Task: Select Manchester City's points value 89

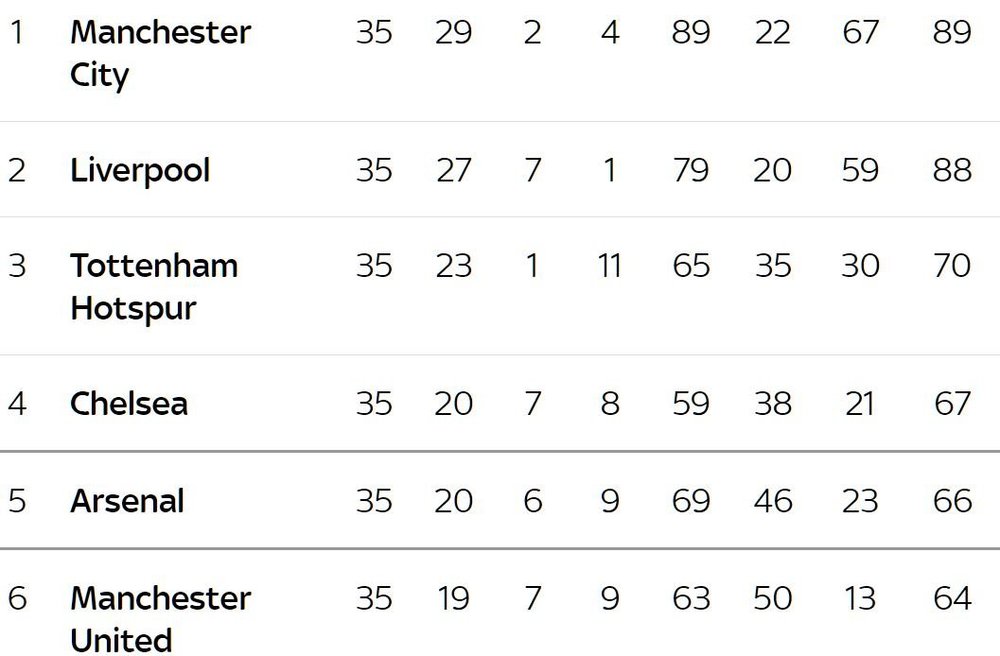Action: point(952,32)
